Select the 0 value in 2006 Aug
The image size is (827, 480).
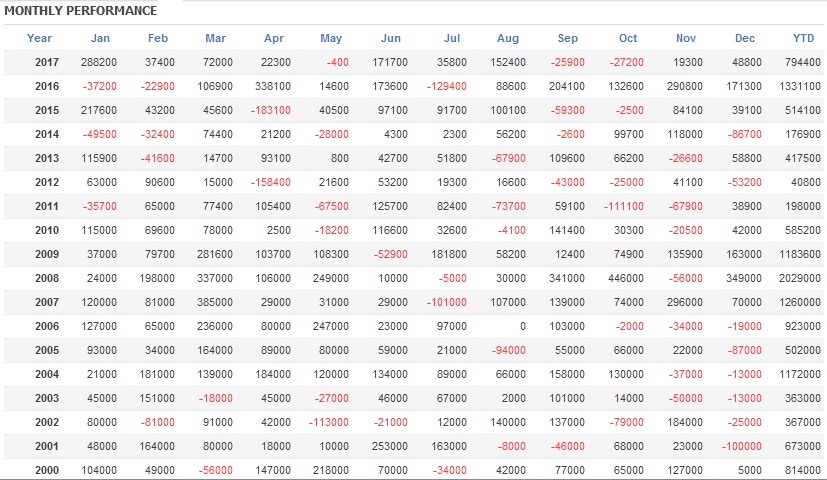[523, 326]
